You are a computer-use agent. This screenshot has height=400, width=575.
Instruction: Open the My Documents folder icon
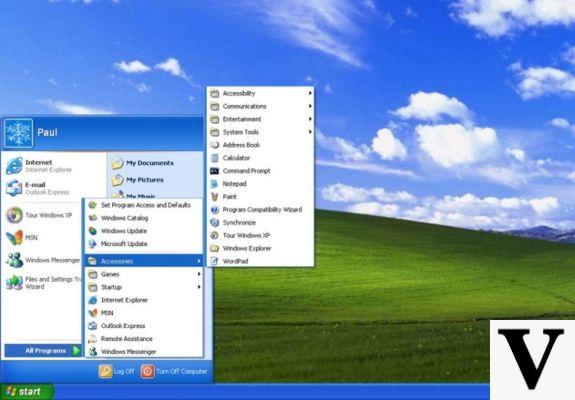(x=117, y=163)
